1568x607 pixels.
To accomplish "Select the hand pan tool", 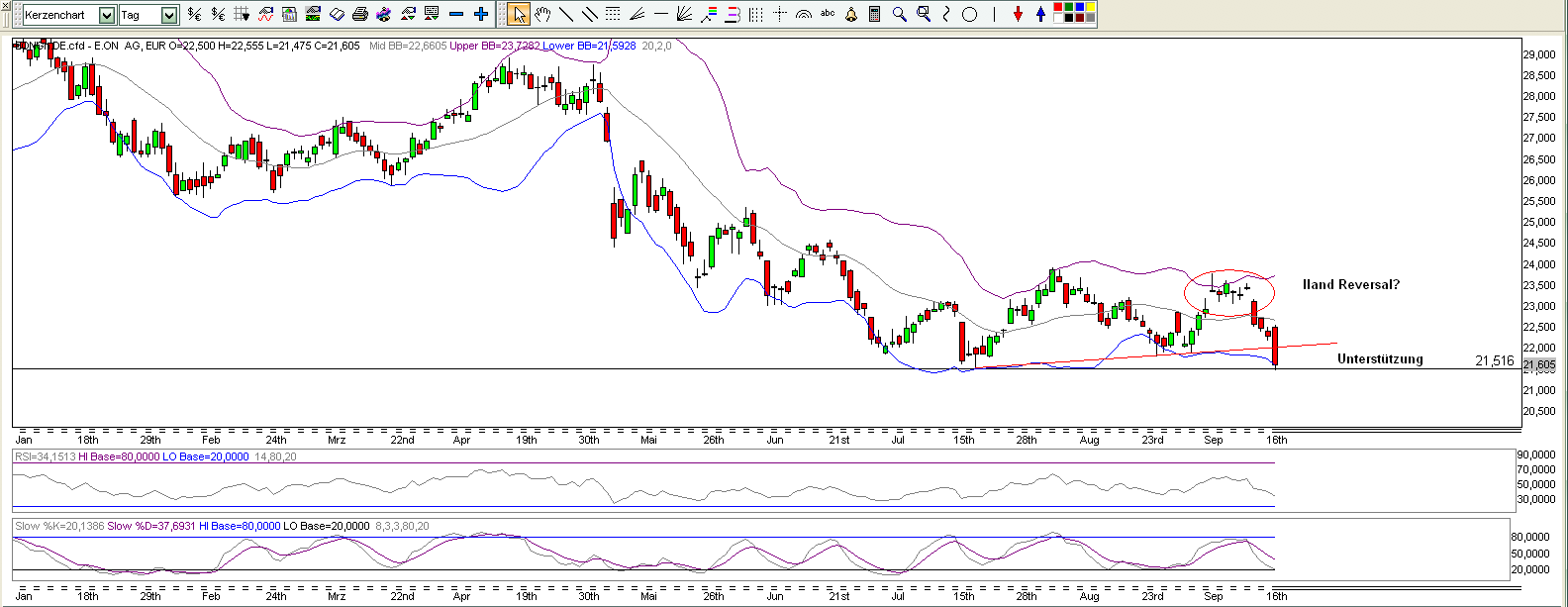I will point(542,14).
